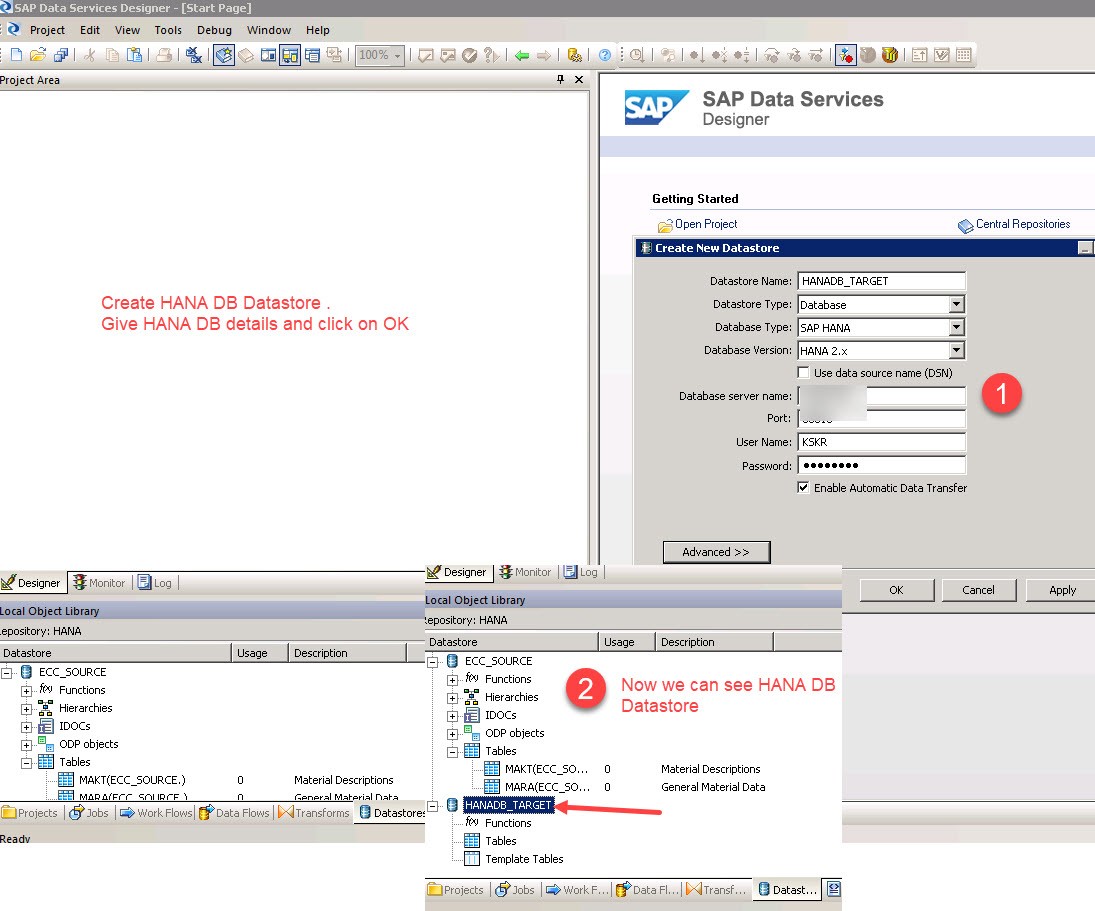Open the Project menu
Viewport: 1095px width, 911px height.
tap(47, 30)
